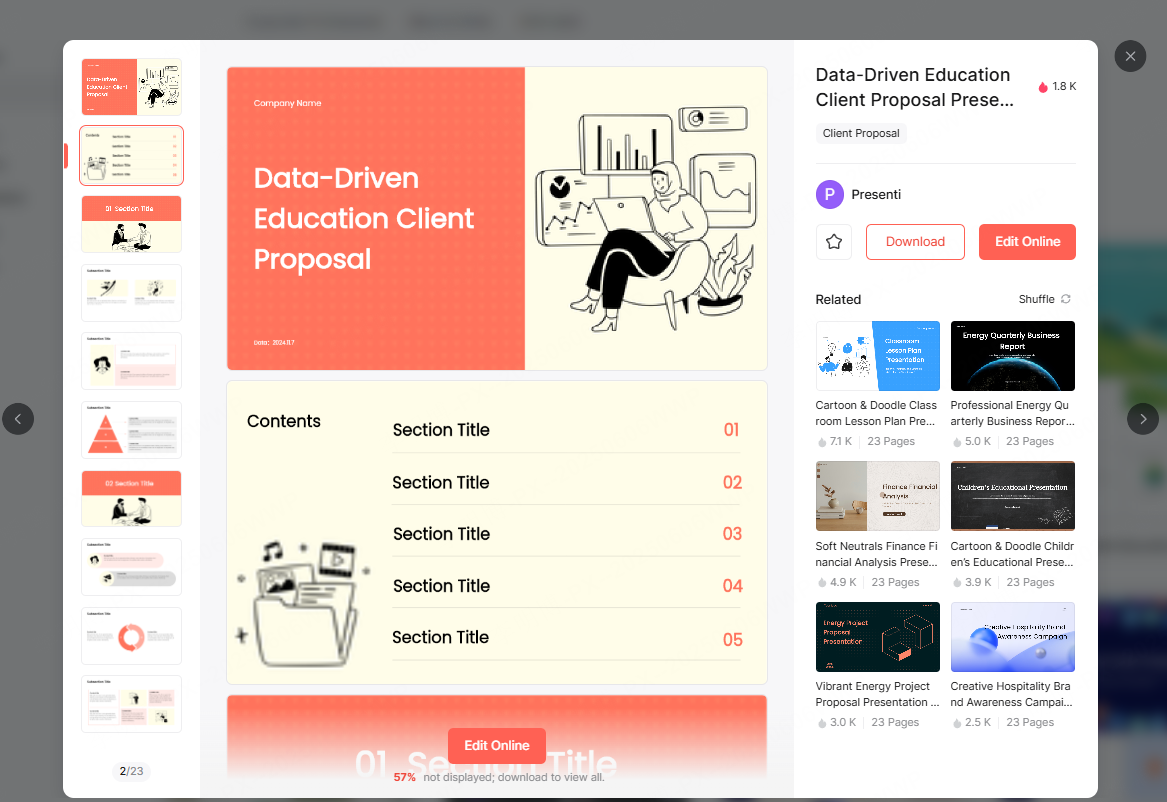
Task: Click the right navigation arrow
Action: (x=1143, y=419)
